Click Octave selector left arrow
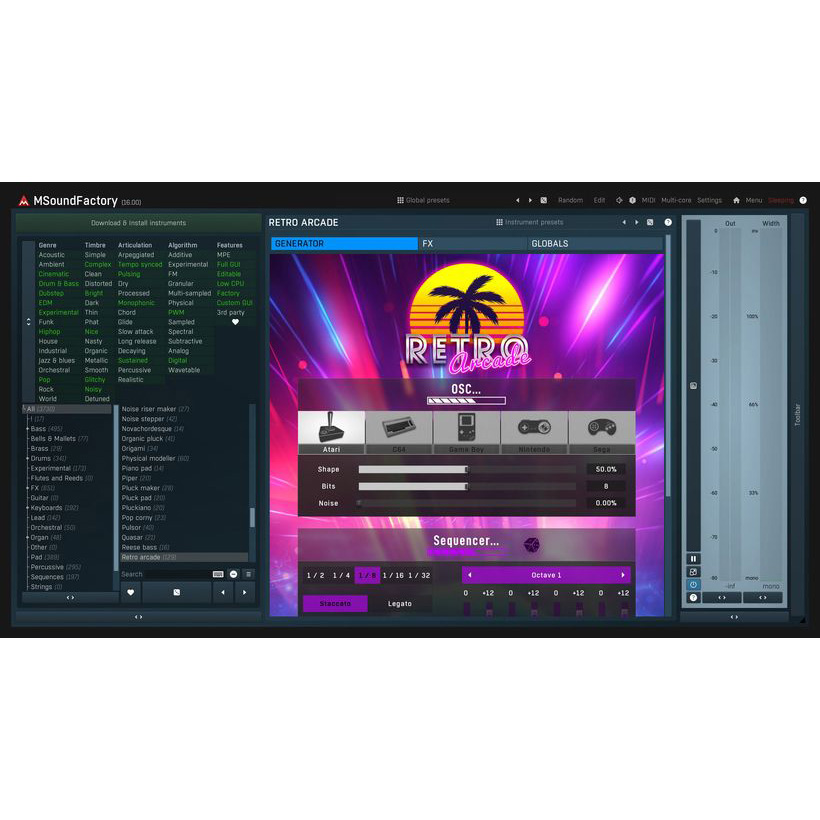The image size is (820, 820). [470, 575]
